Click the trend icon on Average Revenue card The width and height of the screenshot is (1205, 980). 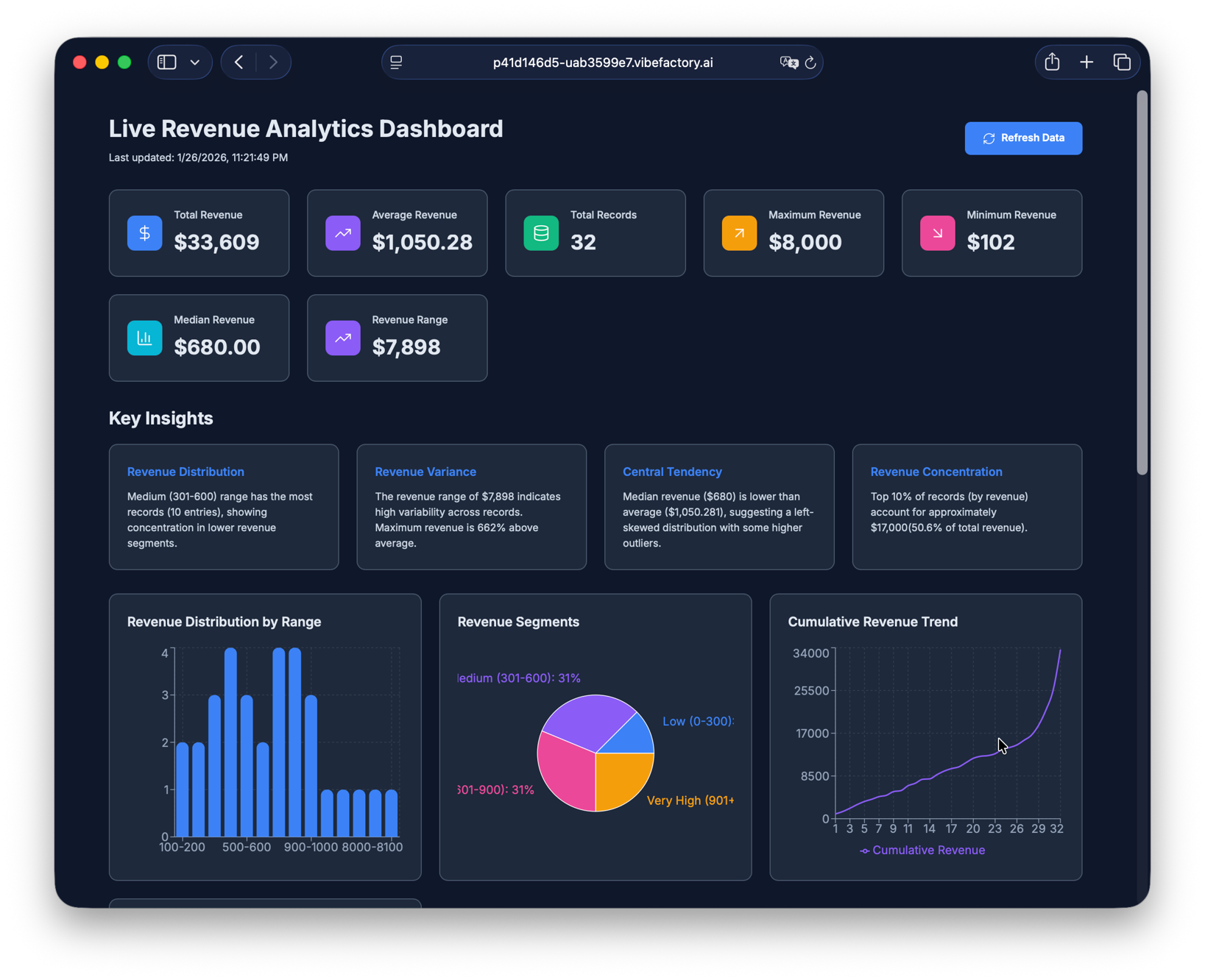[342, 233]
